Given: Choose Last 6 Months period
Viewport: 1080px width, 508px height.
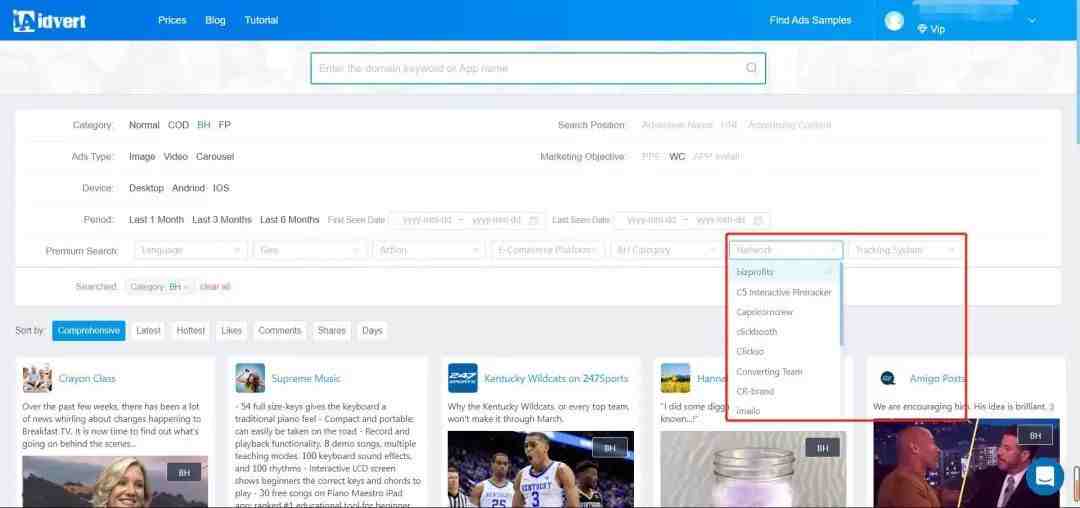Looking at the screenshot, I should click(289, 220).
